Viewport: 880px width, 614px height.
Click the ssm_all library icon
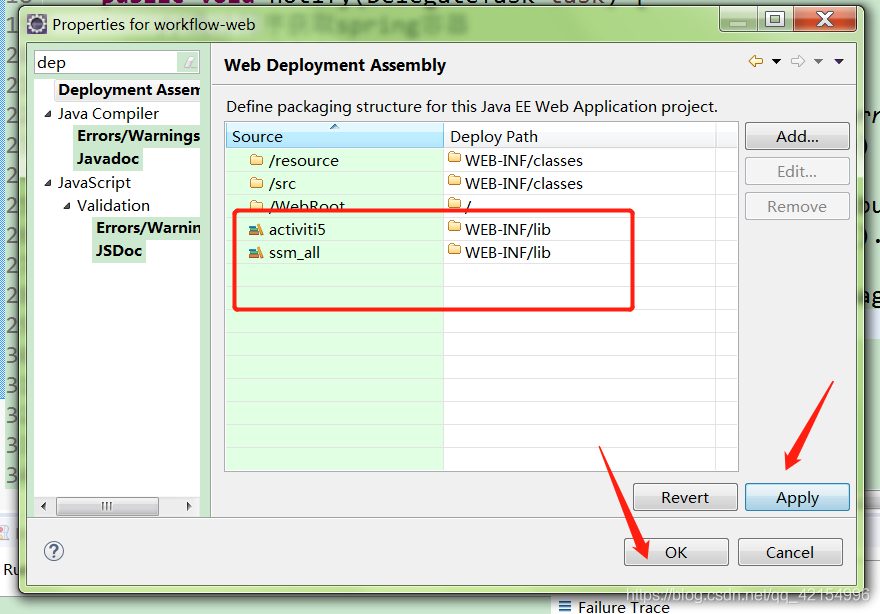point(256,252)
